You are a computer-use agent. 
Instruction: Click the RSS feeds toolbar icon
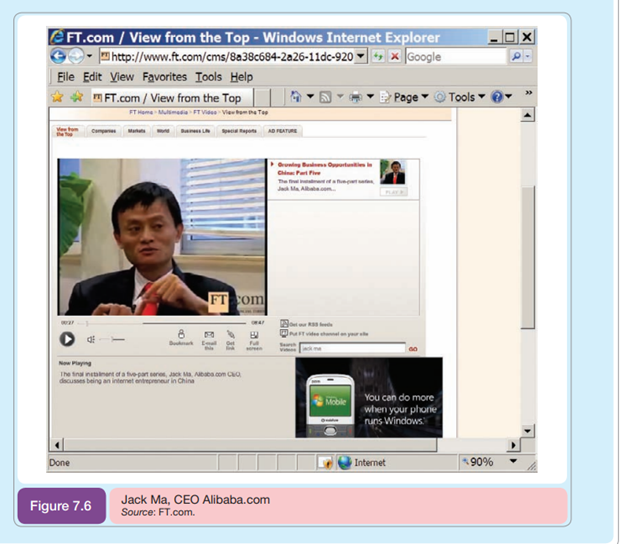(325, 97)
